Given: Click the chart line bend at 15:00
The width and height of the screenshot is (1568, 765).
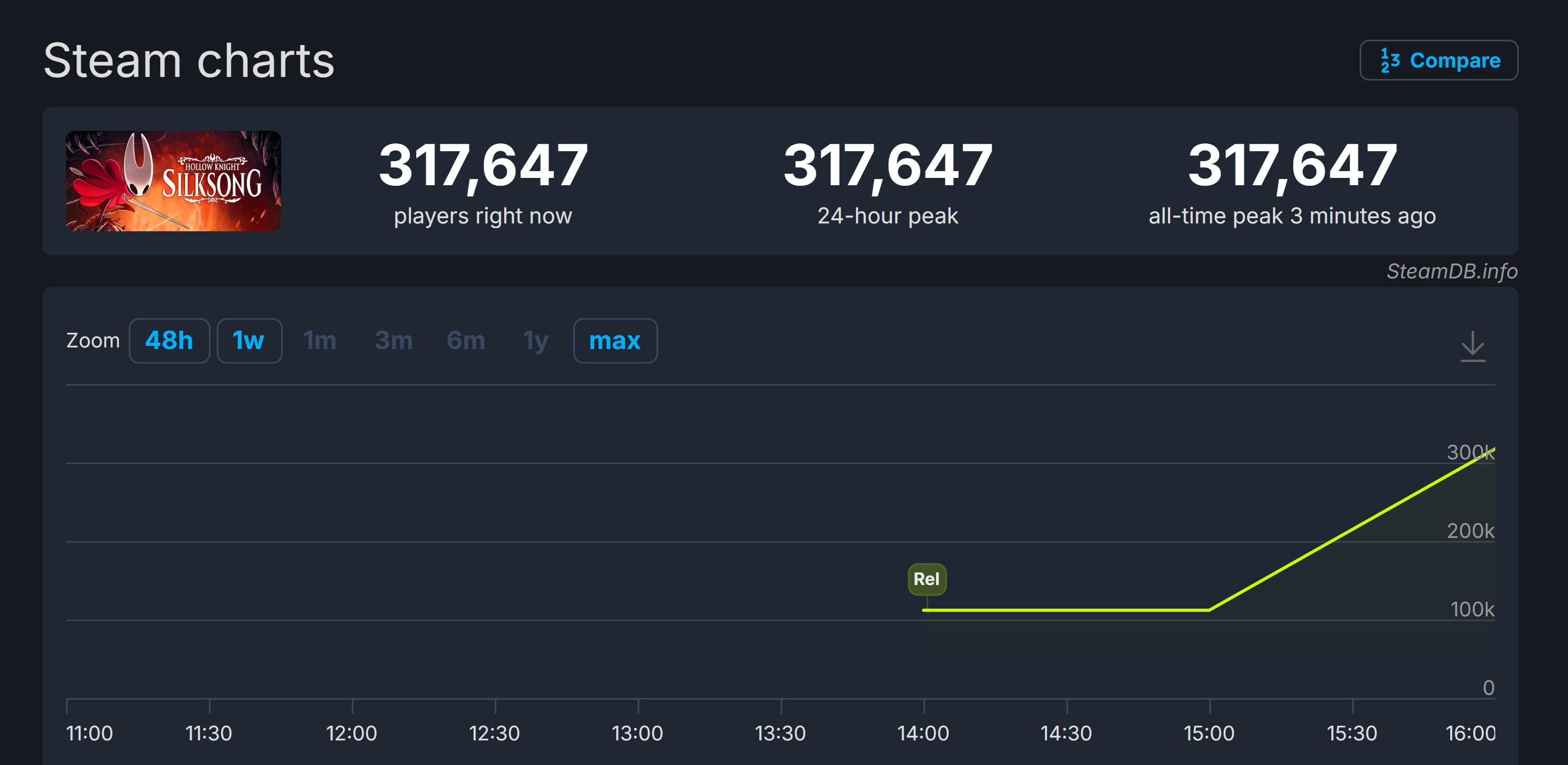Looking at the screenshot, I should (x=1209, y=609).
